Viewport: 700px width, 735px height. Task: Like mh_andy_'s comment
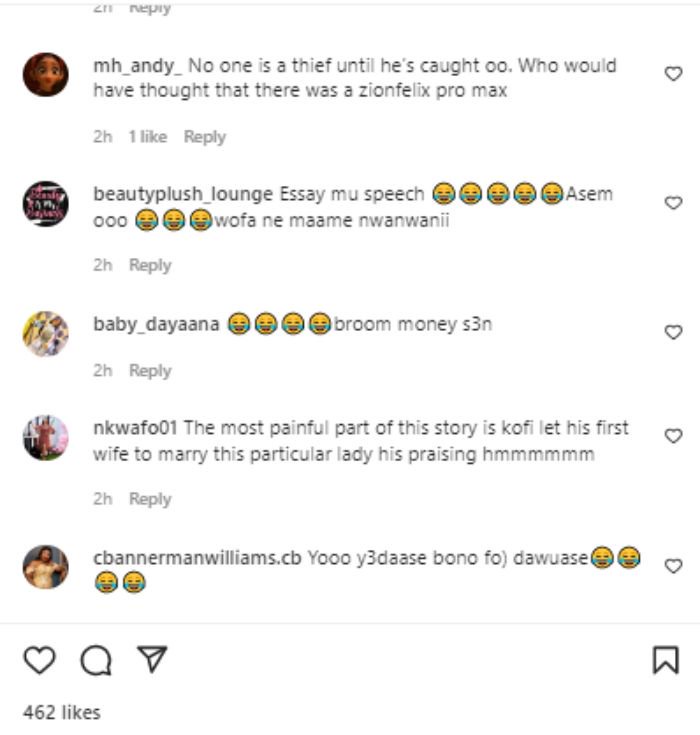(673, 74)
